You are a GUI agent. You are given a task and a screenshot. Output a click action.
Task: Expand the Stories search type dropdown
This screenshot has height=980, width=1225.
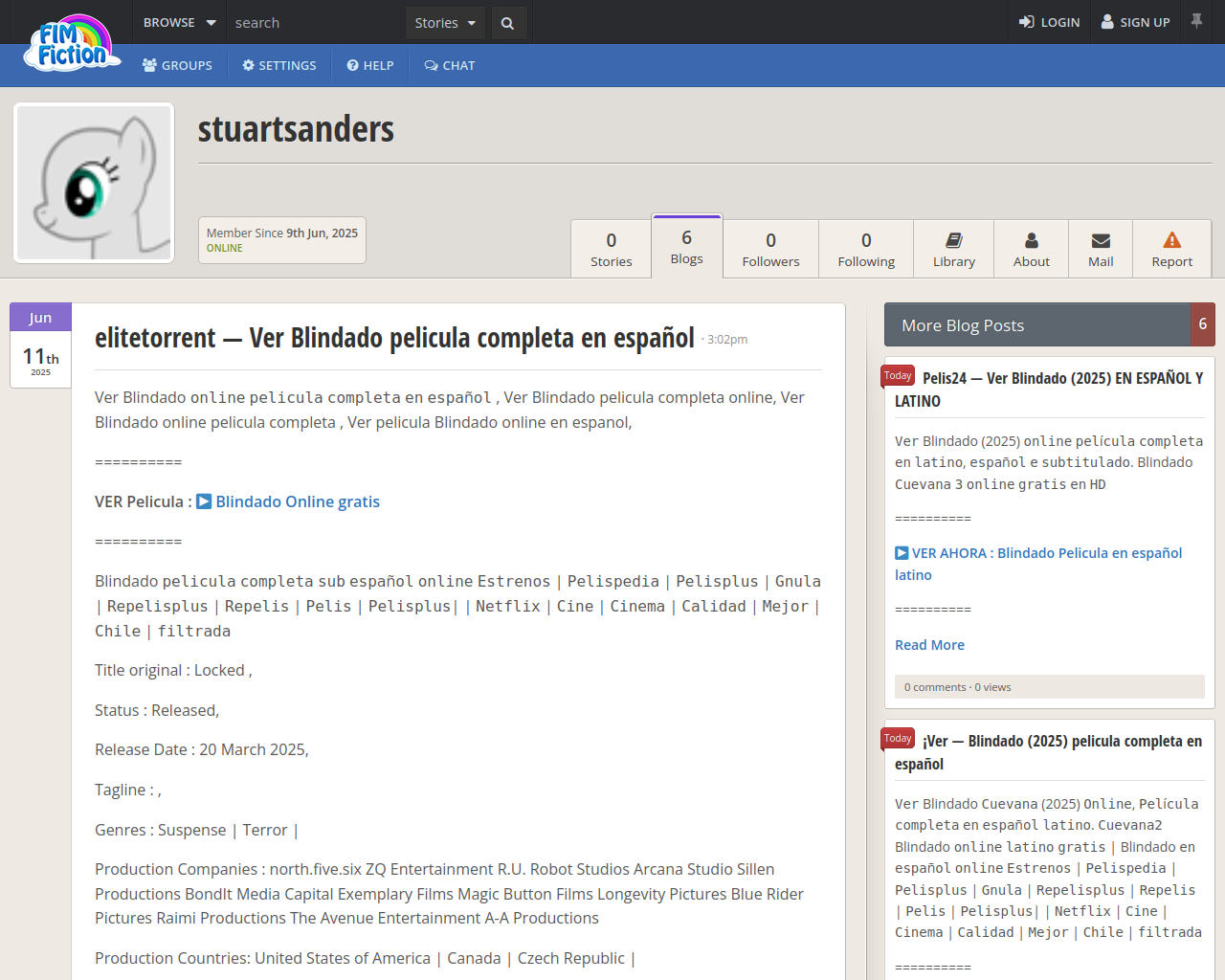pyautogui.click(x=445, y=23)
